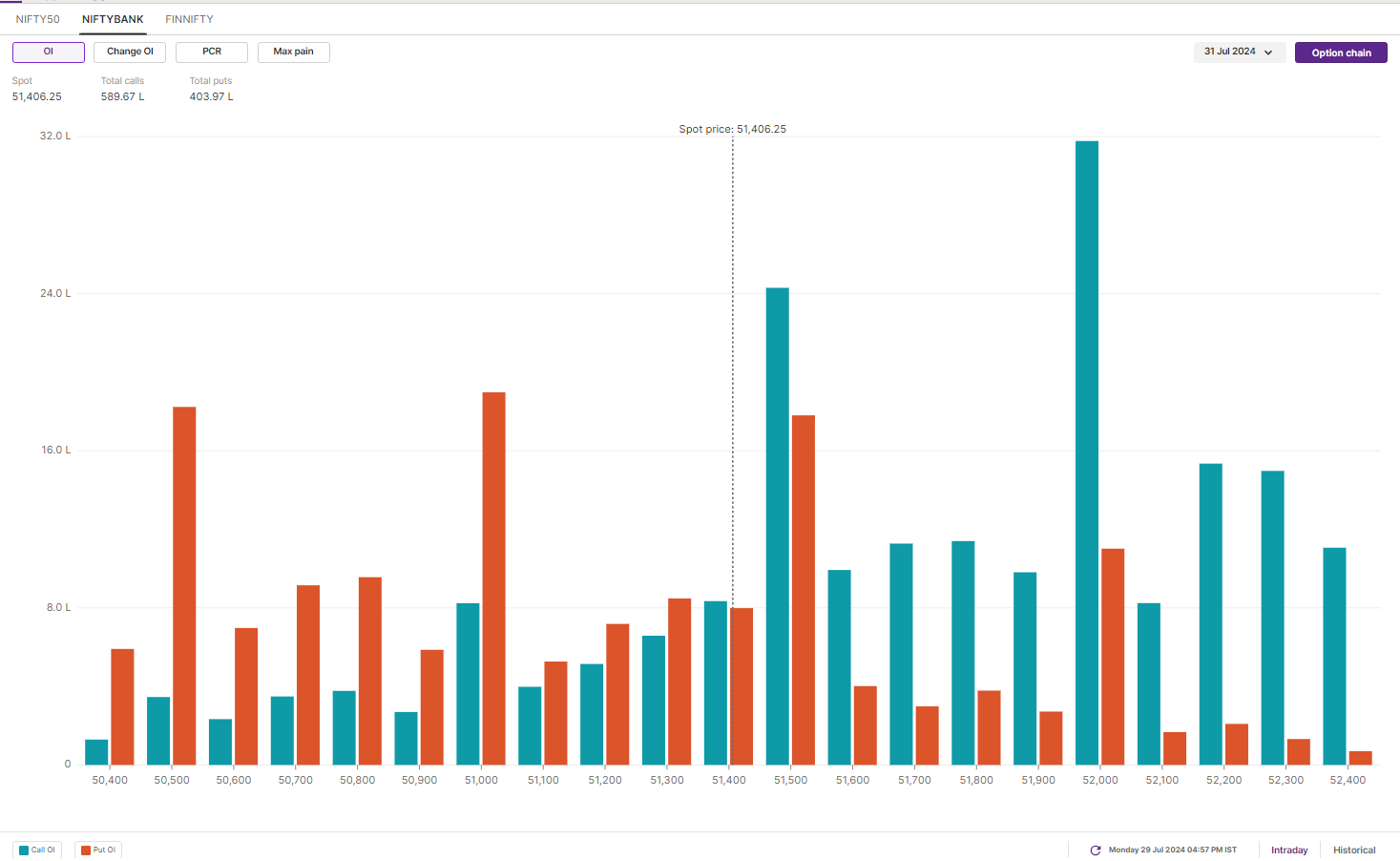Click the 8.0 L y-axis label

pyautogui.click(x=58, y=607)
